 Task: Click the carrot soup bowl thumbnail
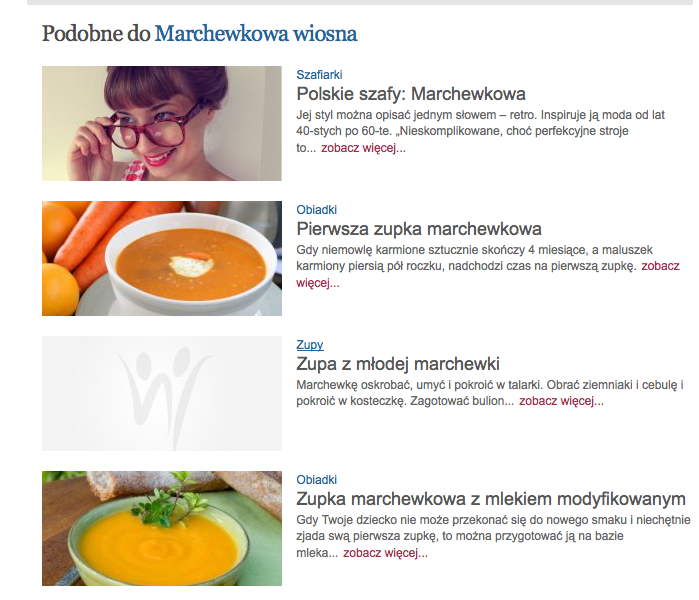tap(162, 259)
